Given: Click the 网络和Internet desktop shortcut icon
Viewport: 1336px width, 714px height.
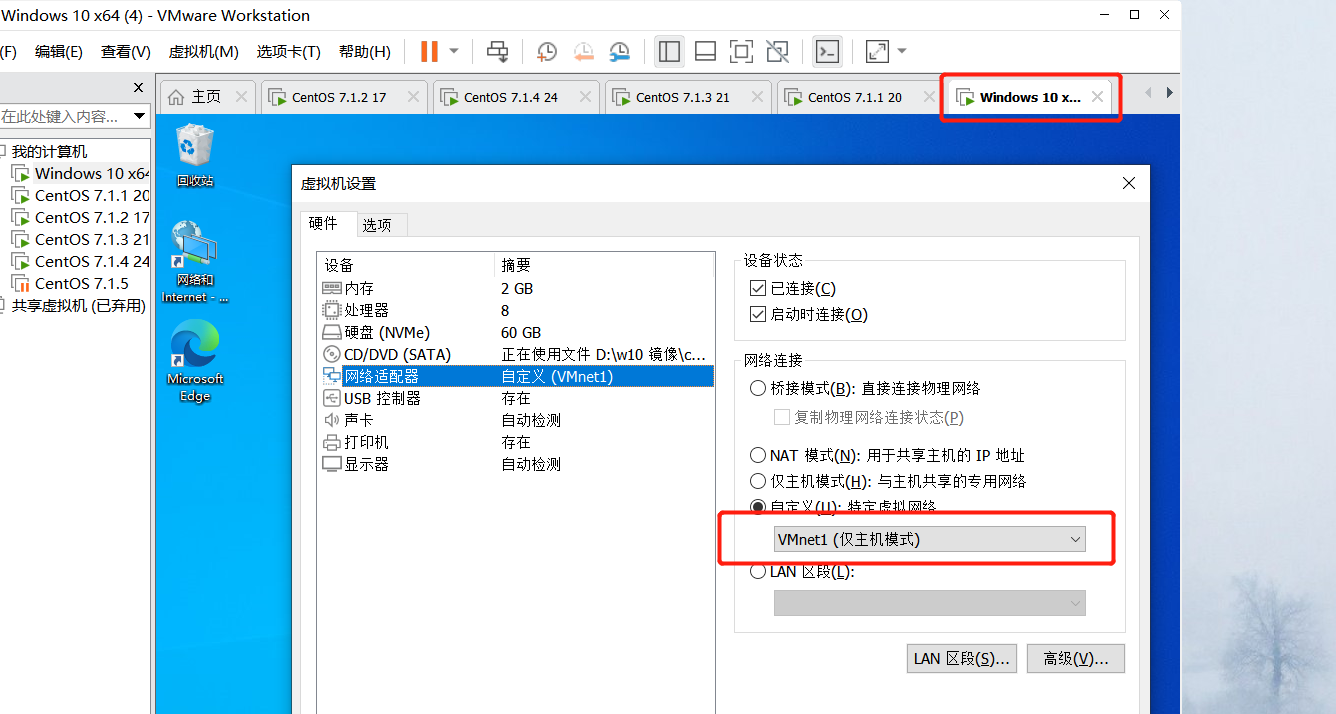Looking at the screenshot, I should point(195,262).
